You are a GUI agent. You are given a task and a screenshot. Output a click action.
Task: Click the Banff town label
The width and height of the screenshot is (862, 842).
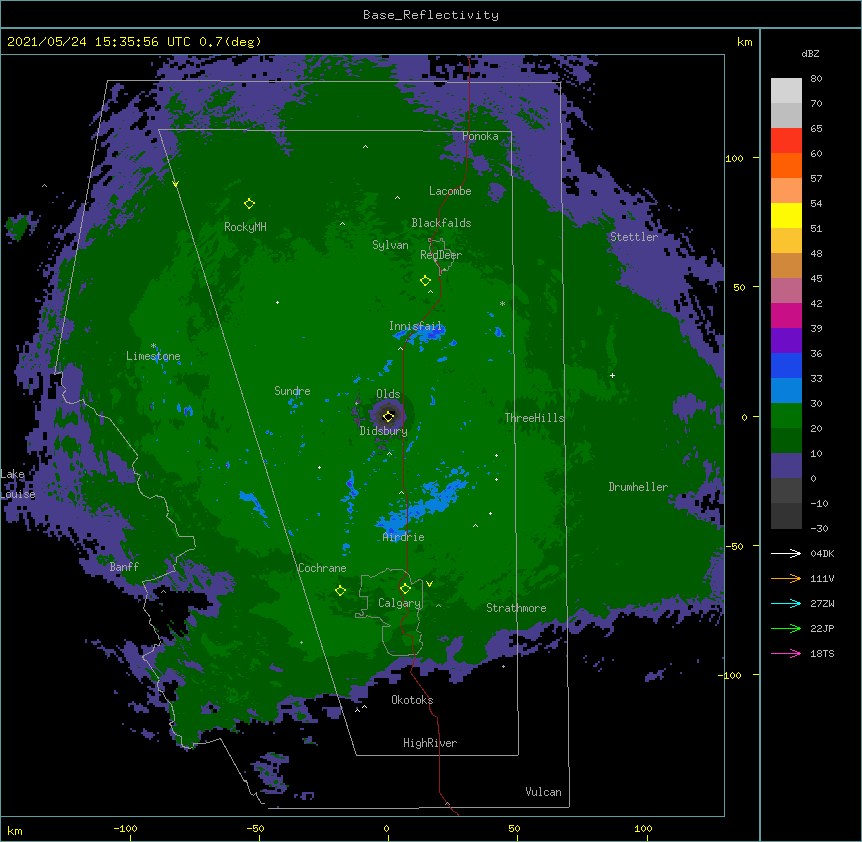[124, 567]
